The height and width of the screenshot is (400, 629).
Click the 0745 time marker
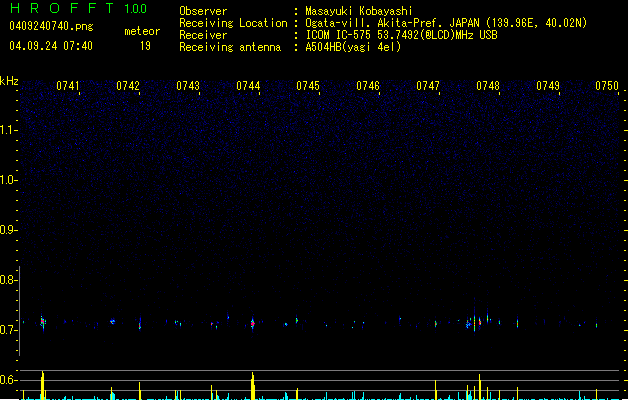tap(308, 86)
